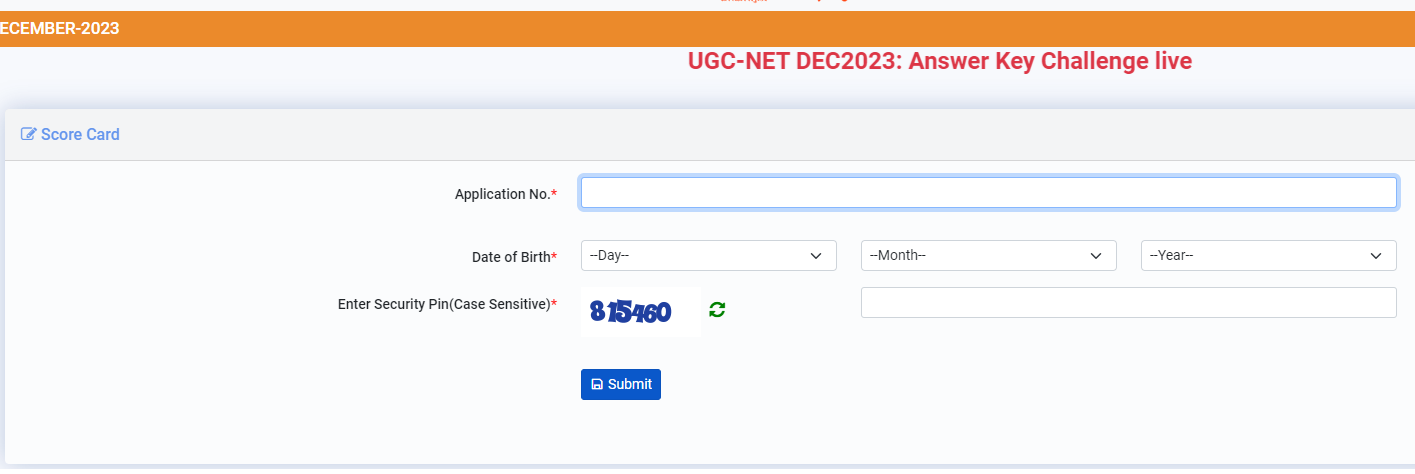The width and height of the screenshot is (1415, 474).
Task: Click the green refresh captcha icon
Action: [x=717, y=310]
